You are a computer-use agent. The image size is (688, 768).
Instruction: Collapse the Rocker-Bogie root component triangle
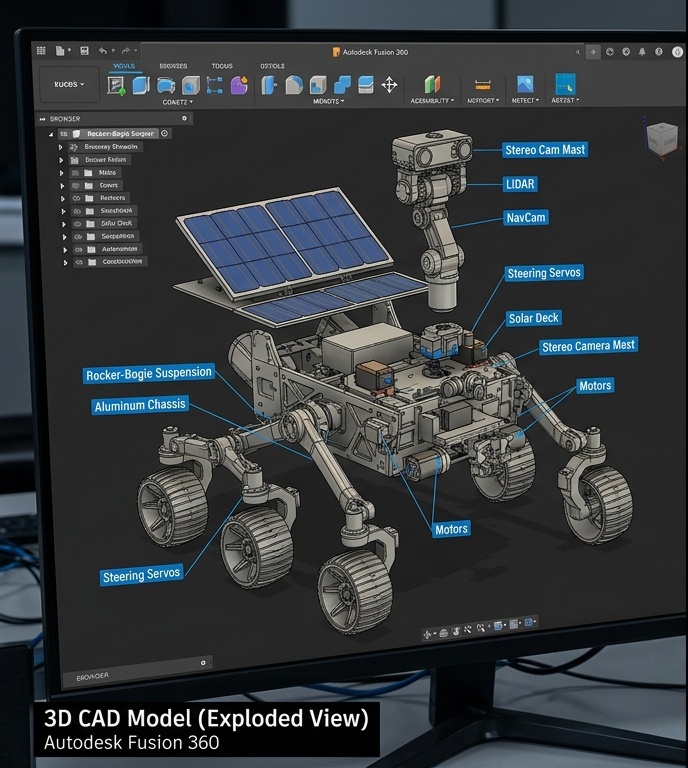tap(51, 134)
